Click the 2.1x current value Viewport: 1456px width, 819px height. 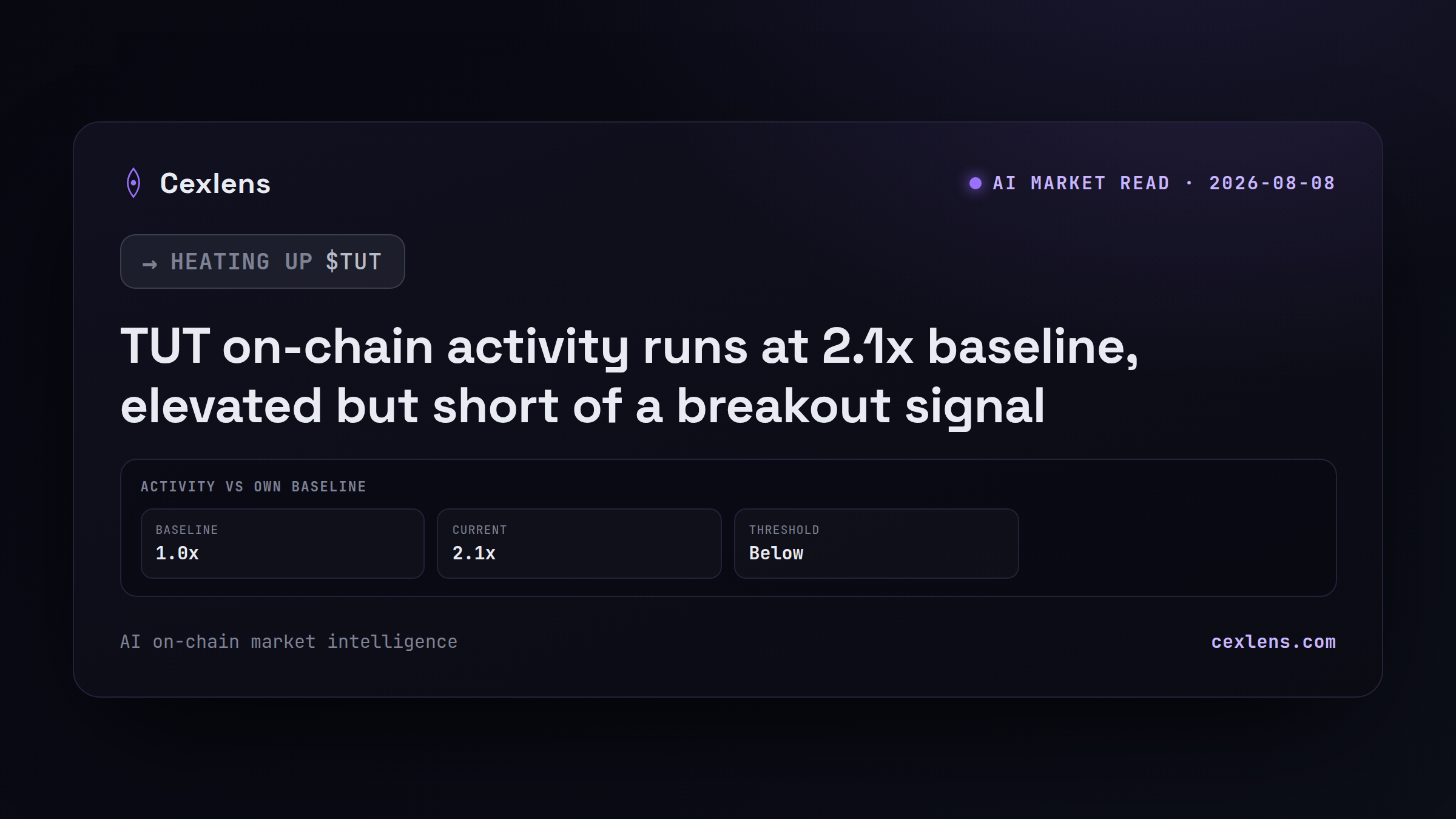[474, 553]
